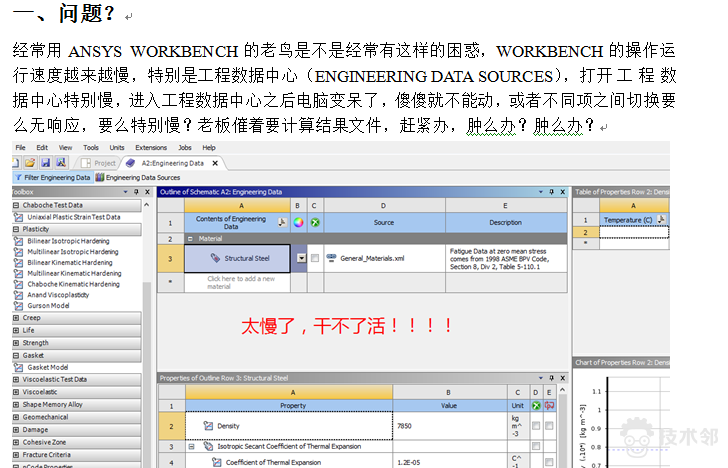Screen dimensions: 728x468
Task: Open the Tools menu
Action: pyautogui.click(x=91, y=148)
